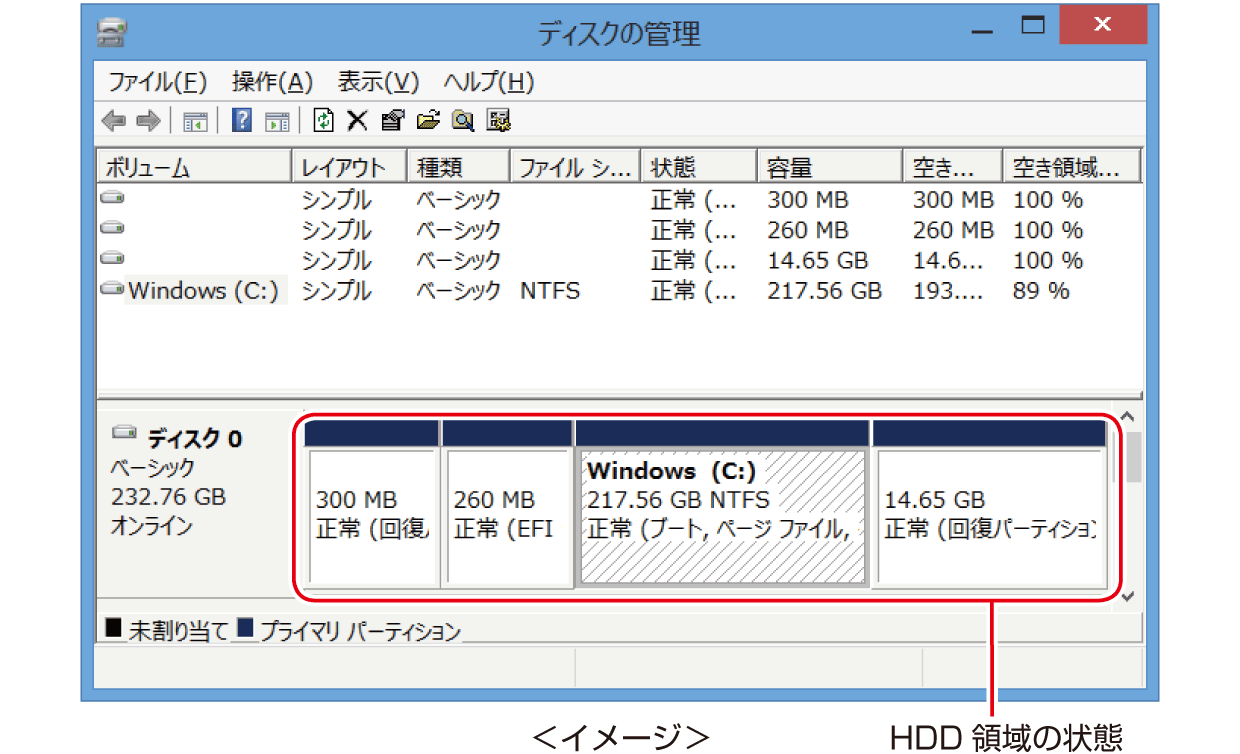Select the 14.65 GB recovery partition block
Image resolution: width=1240 pixels, height=754 pixels.
[x=989, y=515]
